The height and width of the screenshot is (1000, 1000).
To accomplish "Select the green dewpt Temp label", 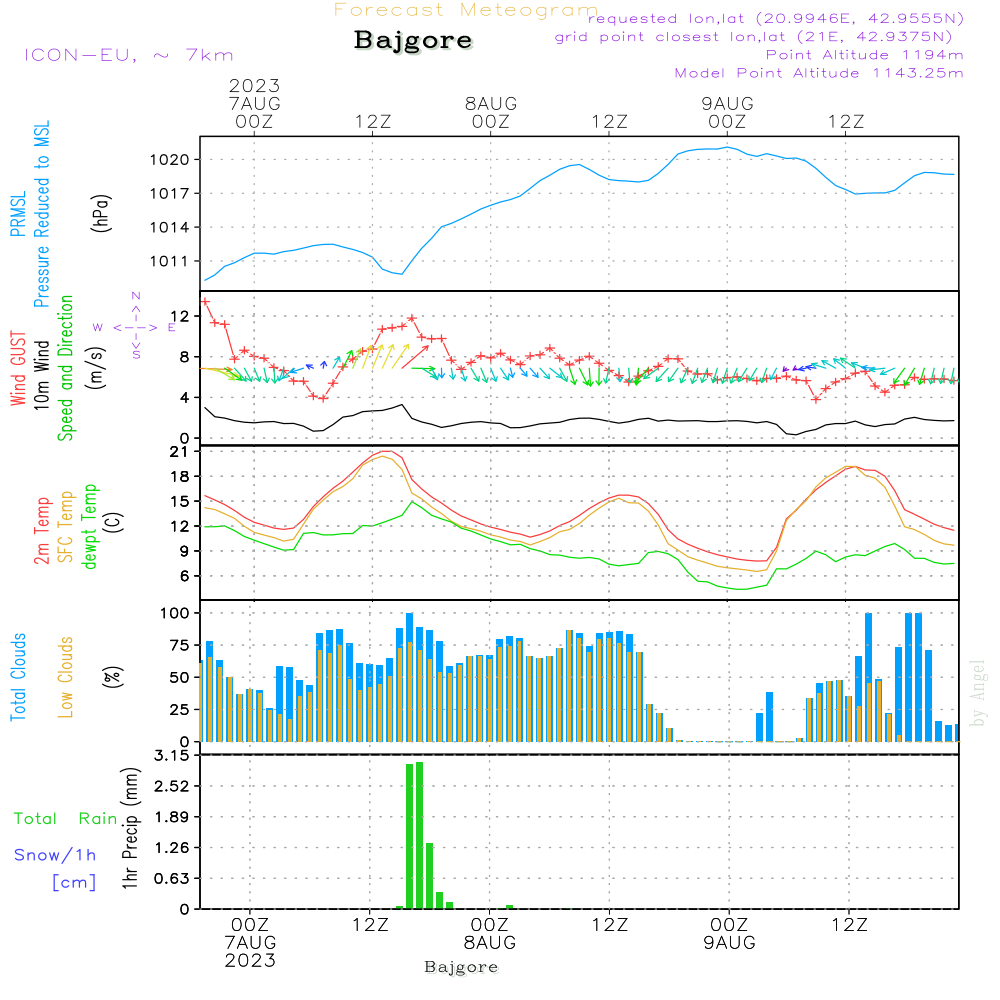I will tap(91, 525).
